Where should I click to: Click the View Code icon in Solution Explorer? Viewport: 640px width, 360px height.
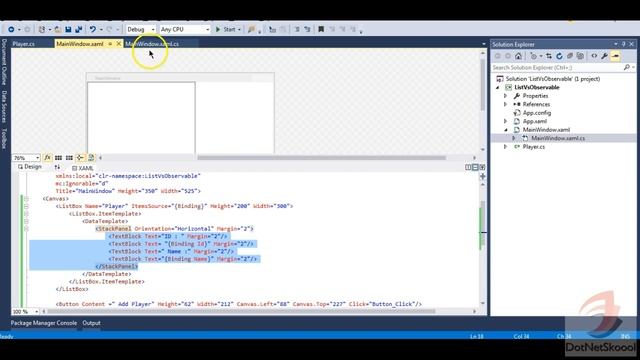[x=594, y=56]
